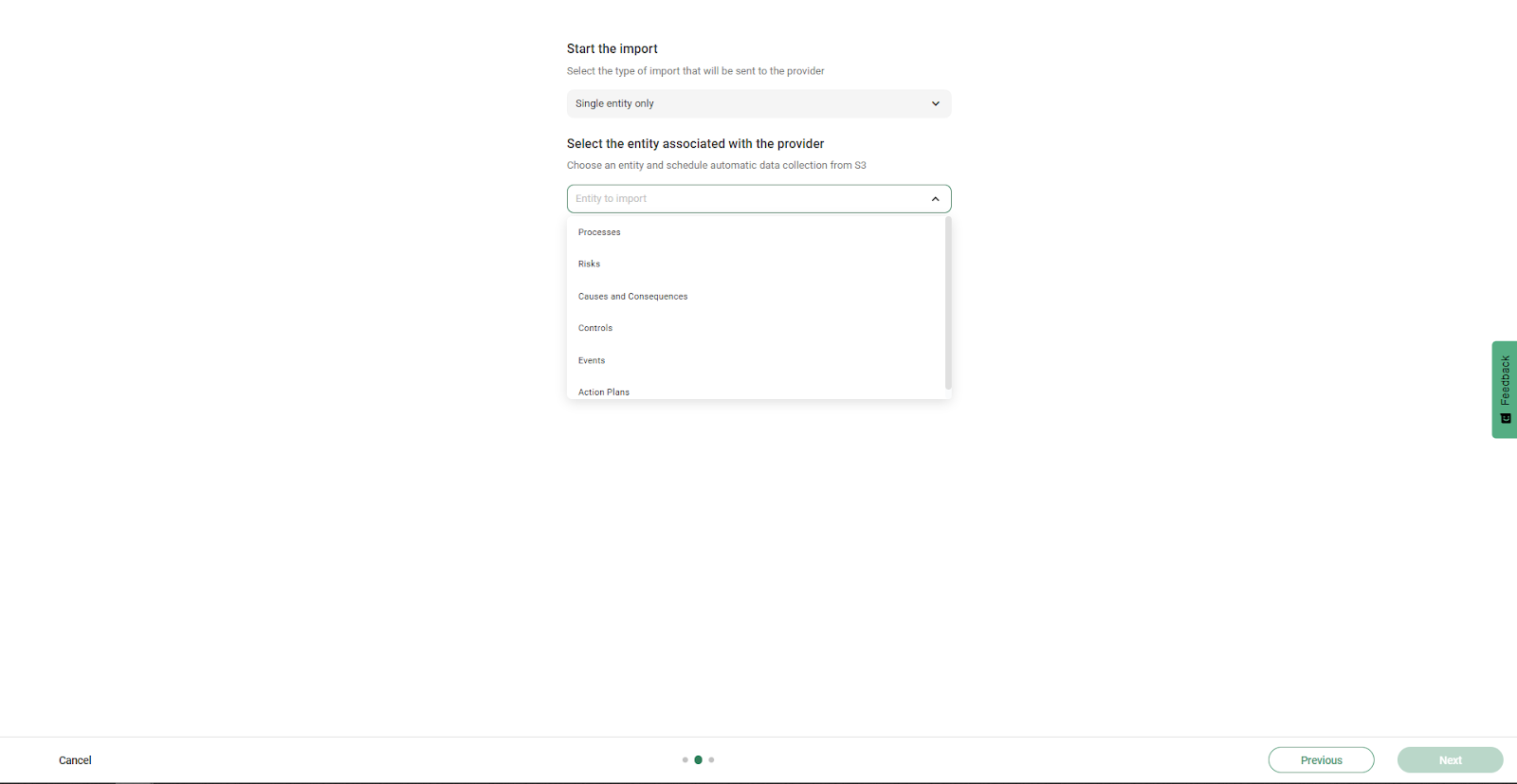This screenshot has width=1517, height=784.
Task: Choose the "Events" entity option
Action: tap(592, 360)
